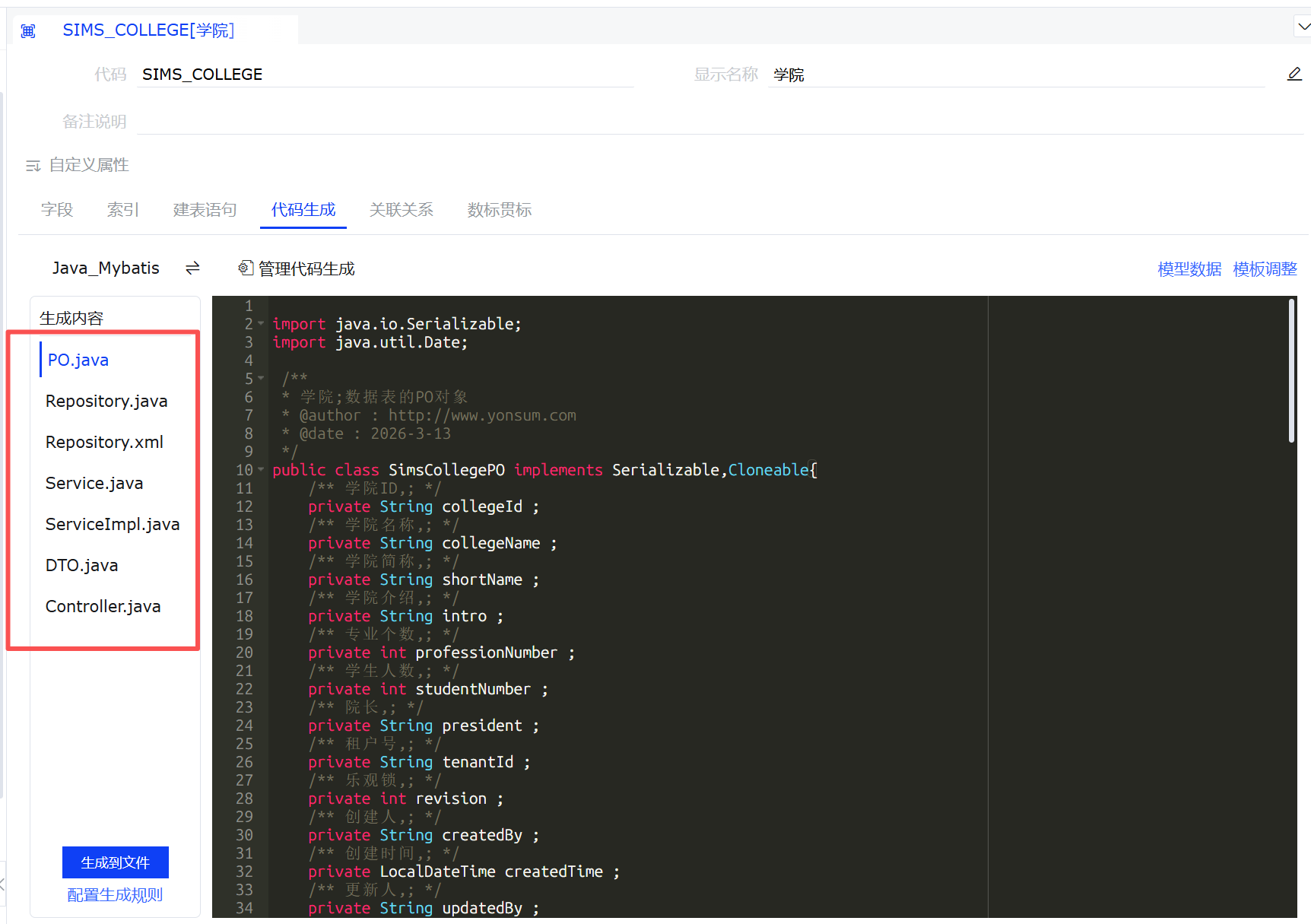
Task: Click the 模板调整 link
Action: click(x=1265, y=269)
